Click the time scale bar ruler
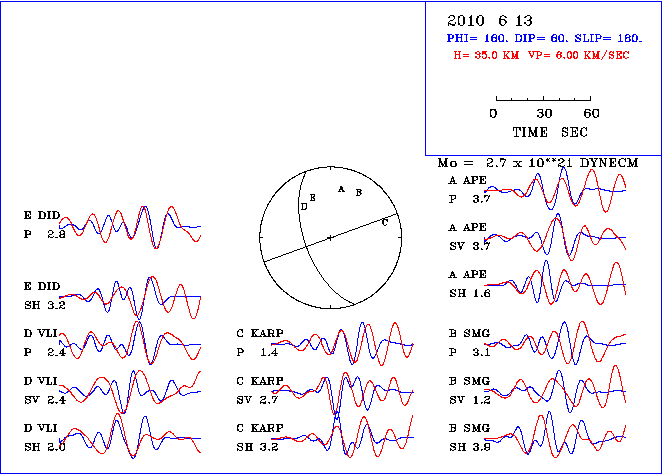The image size is (663, 474). point(543,99)
